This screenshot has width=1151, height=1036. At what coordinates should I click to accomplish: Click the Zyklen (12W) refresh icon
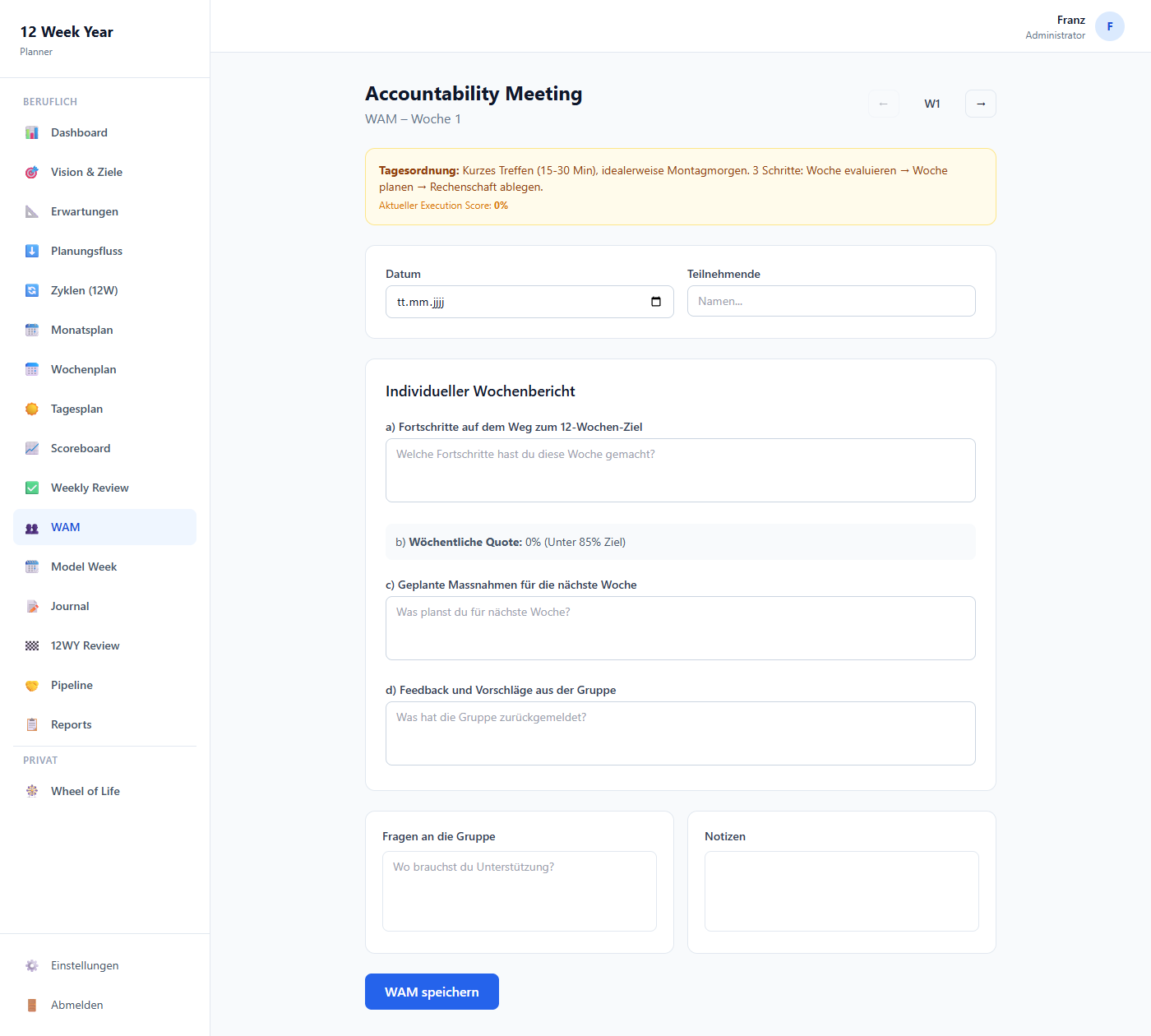32,290
